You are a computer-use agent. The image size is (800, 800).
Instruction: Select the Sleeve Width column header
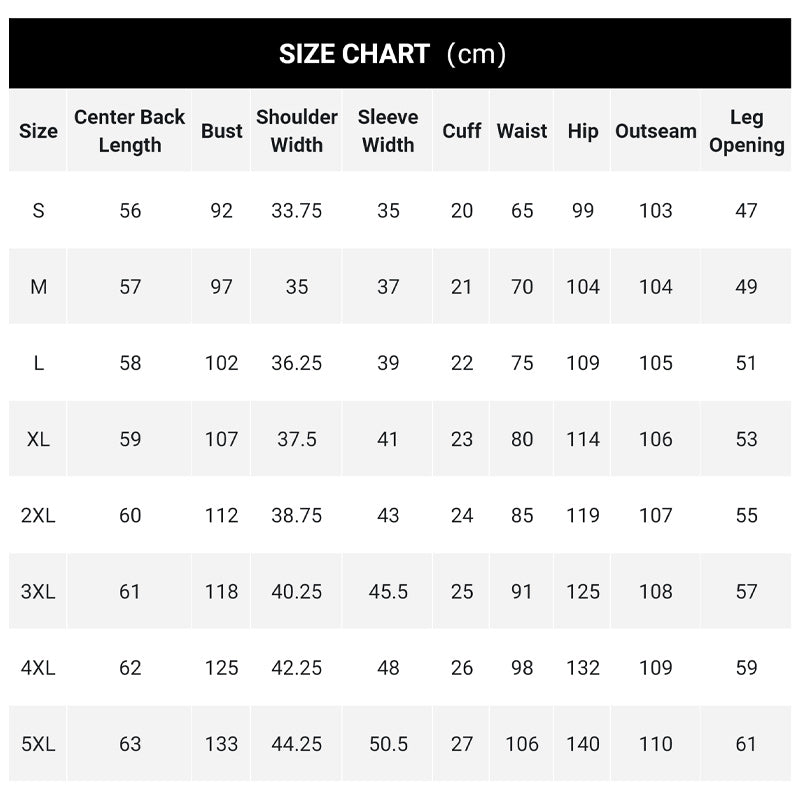pyautogui.click(x=388, y=131)
